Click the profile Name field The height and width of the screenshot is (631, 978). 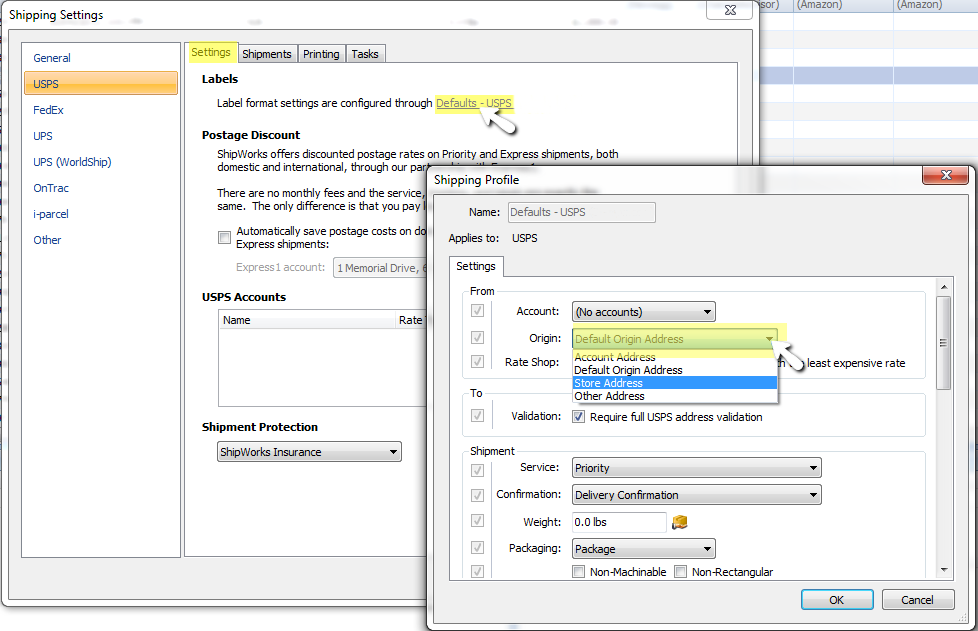582,212
